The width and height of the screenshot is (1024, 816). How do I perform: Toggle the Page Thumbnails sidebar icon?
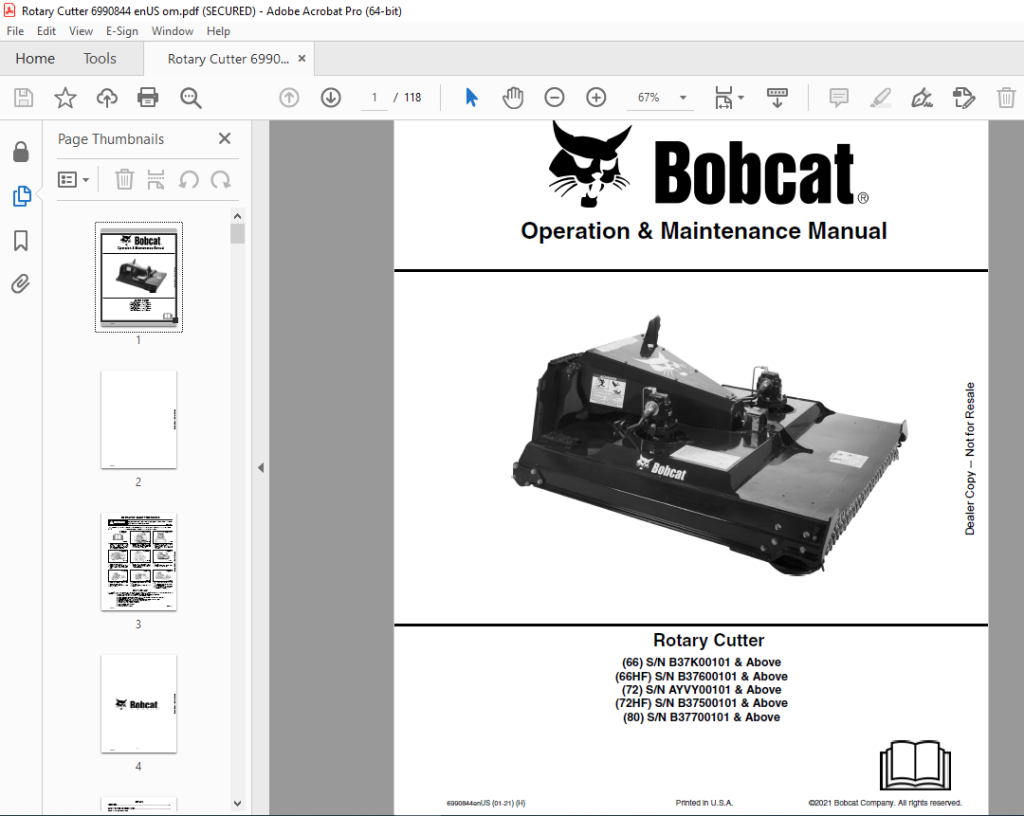[21, 196]
